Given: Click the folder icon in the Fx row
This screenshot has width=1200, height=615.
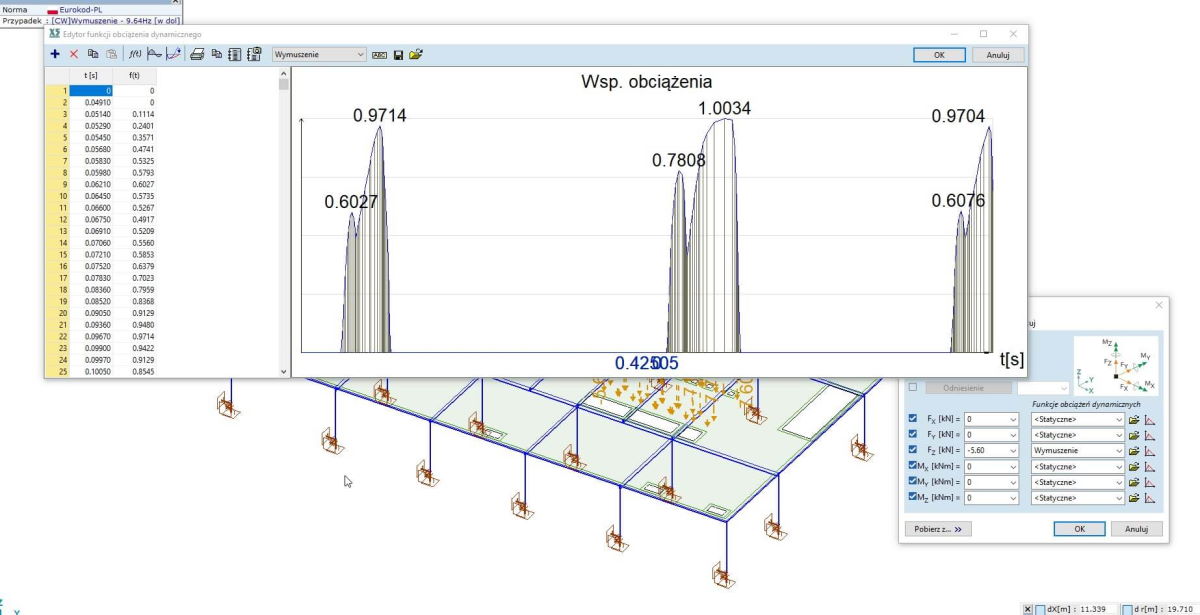Looking at the screenshot, I should [1134, 419].
